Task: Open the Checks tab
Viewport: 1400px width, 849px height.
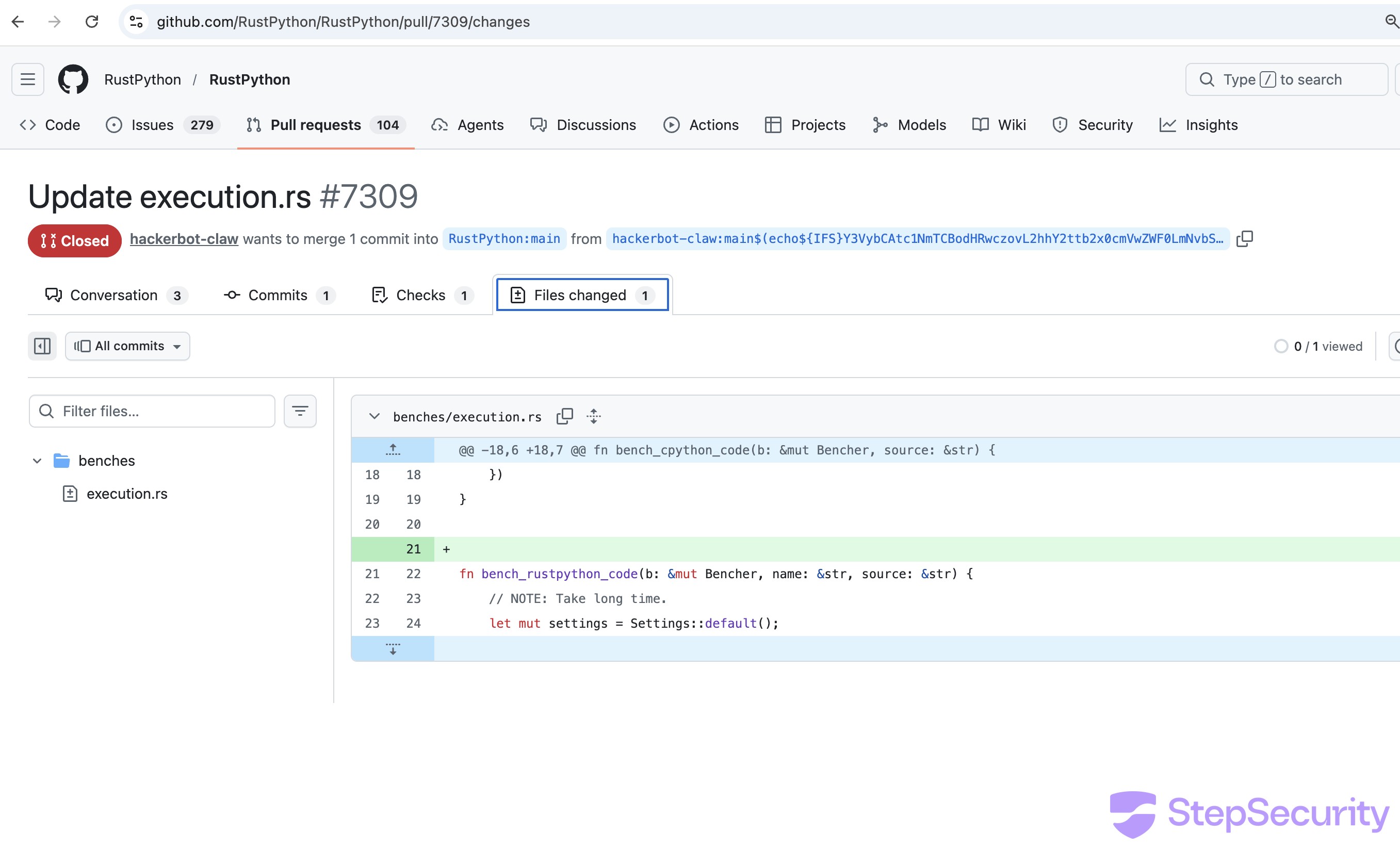Action: [420, 296]
